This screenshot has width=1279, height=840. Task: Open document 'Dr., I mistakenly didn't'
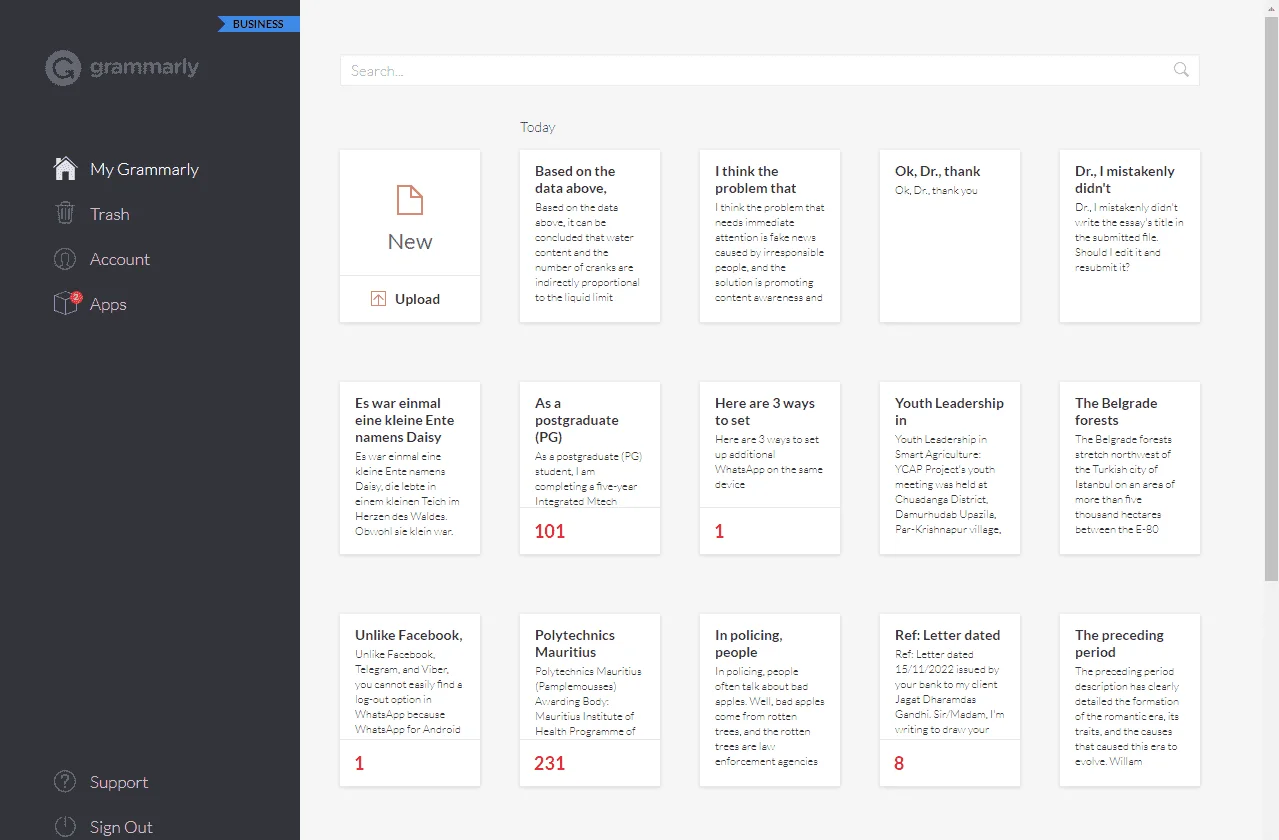[1130, 236]
